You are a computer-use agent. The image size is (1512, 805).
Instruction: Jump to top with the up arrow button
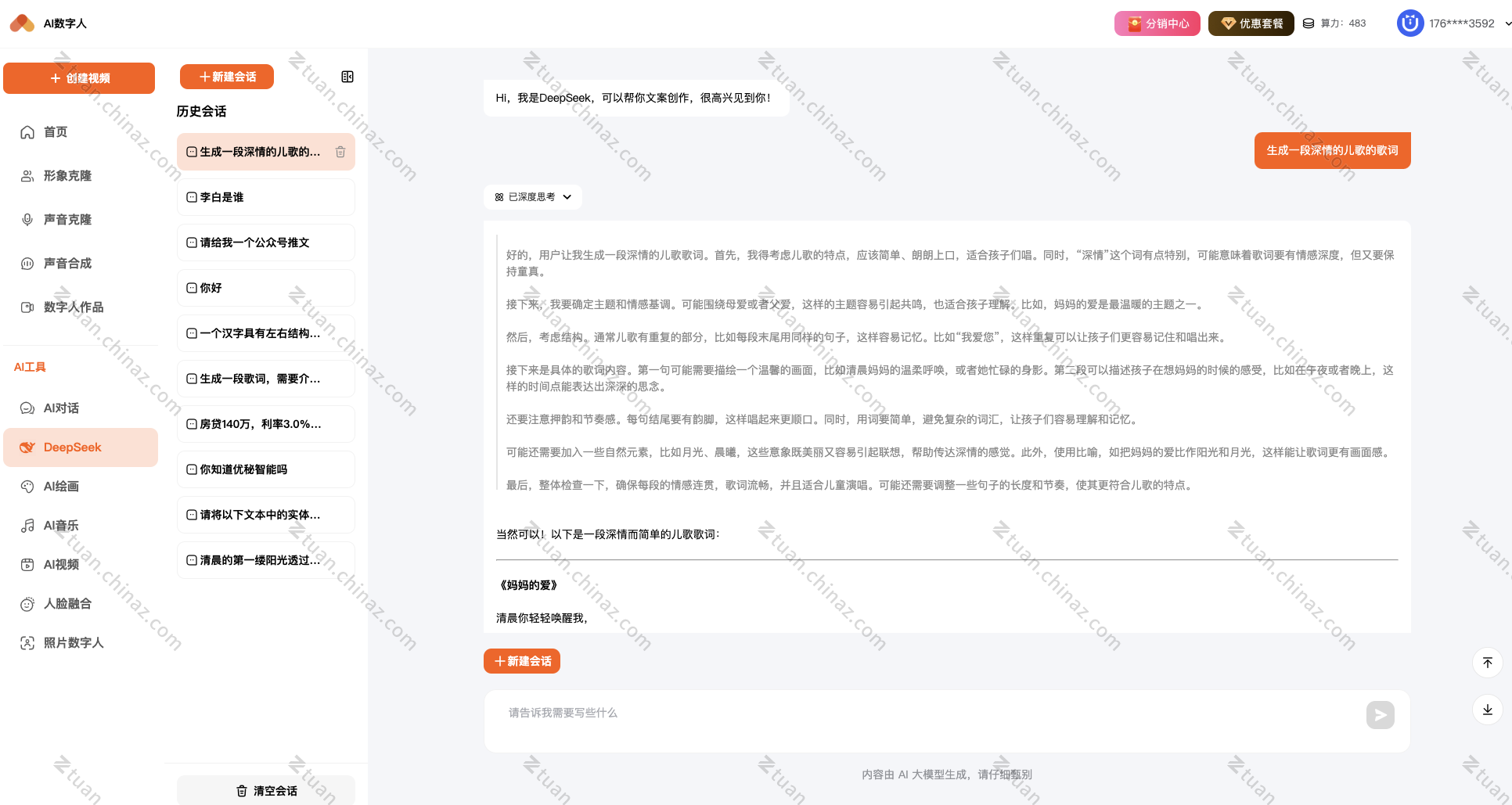coord(1487,663)
